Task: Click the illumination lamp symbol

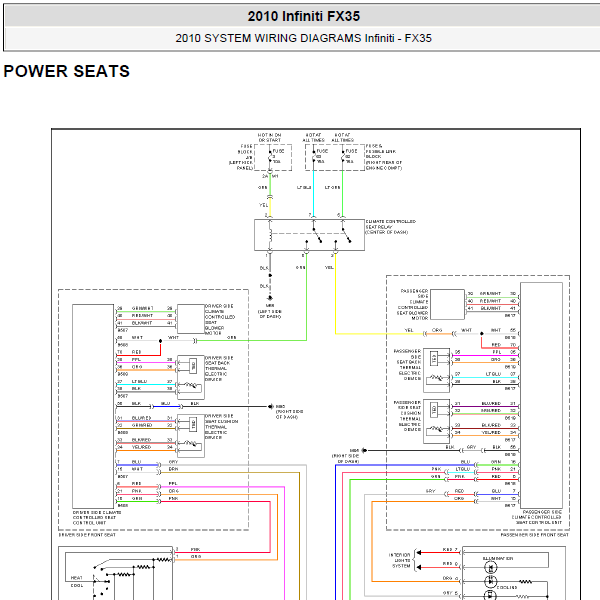Action: (x=491, y=567)
